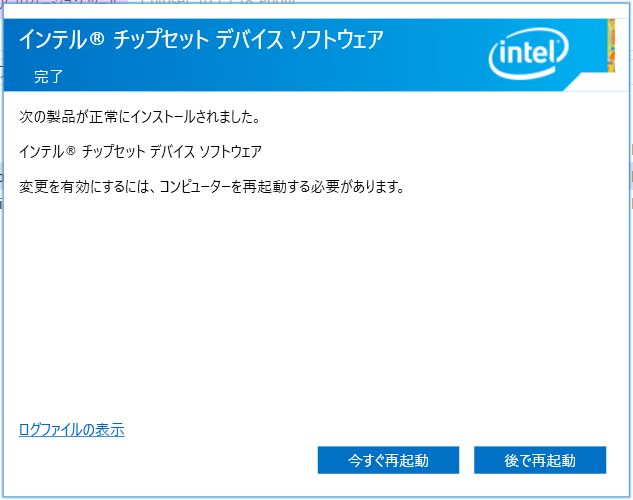Click the 完了 status label
The image size is (633, 500).
pyautogui.click(x=48, y=76)
